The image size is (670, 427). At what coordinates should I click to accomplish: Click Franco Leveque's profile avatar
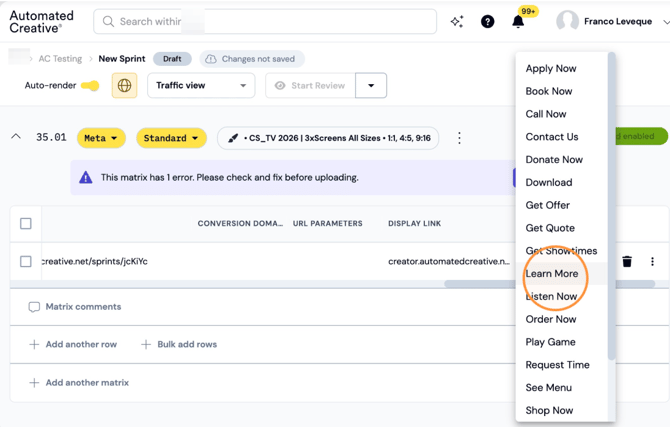567,21
